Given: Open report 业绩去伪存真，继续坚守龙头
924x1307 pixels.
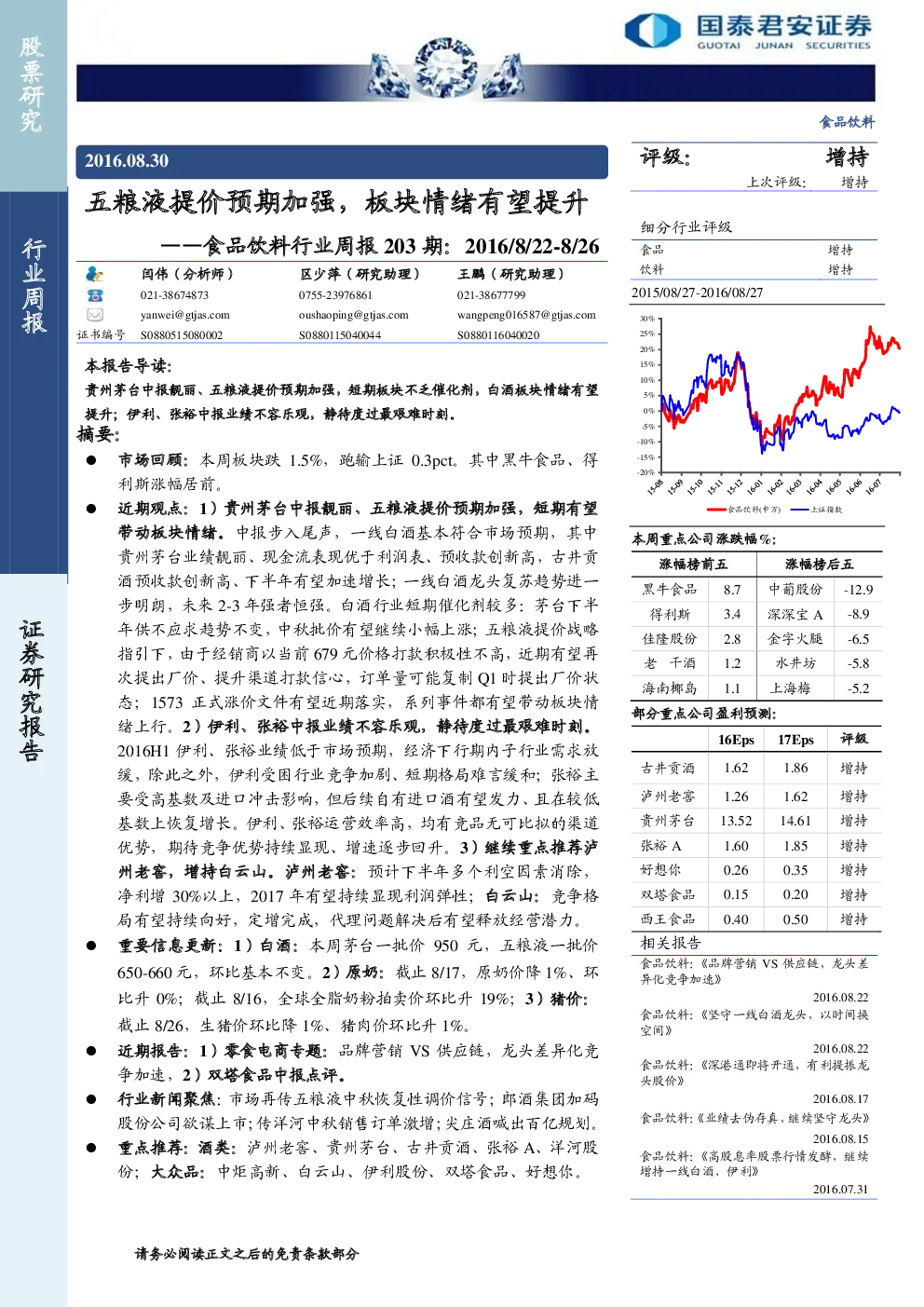Looking at the screenshot, I should 754,1118.
